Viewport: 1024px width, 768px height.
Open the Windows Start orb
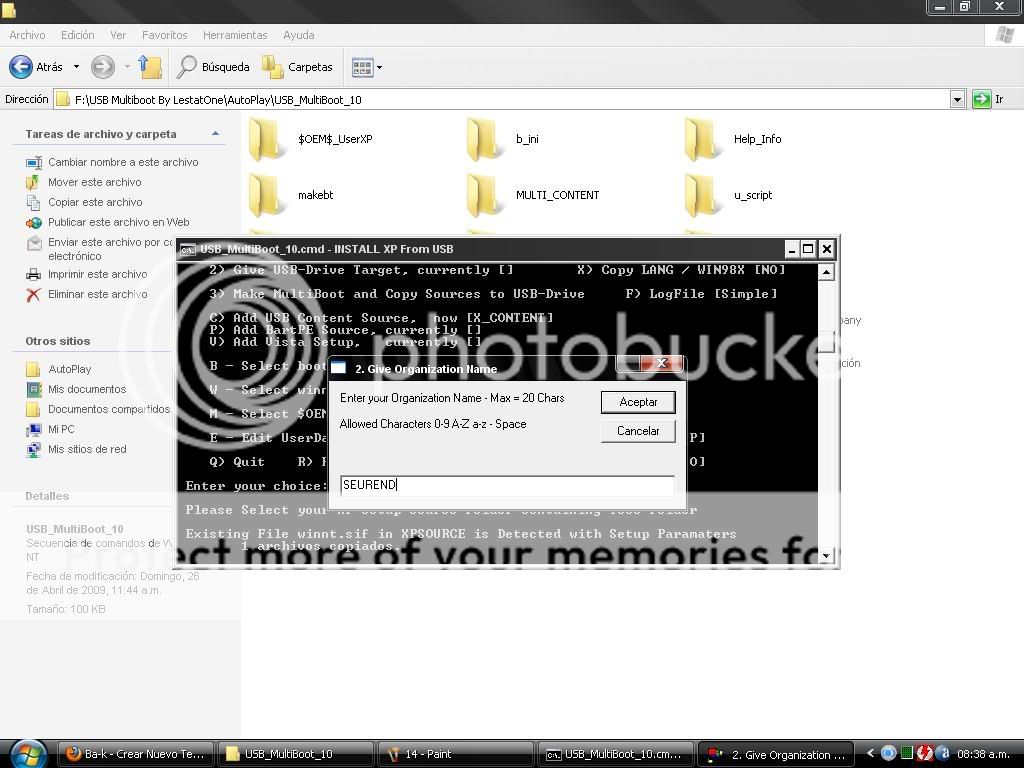(x=28, y=754)
